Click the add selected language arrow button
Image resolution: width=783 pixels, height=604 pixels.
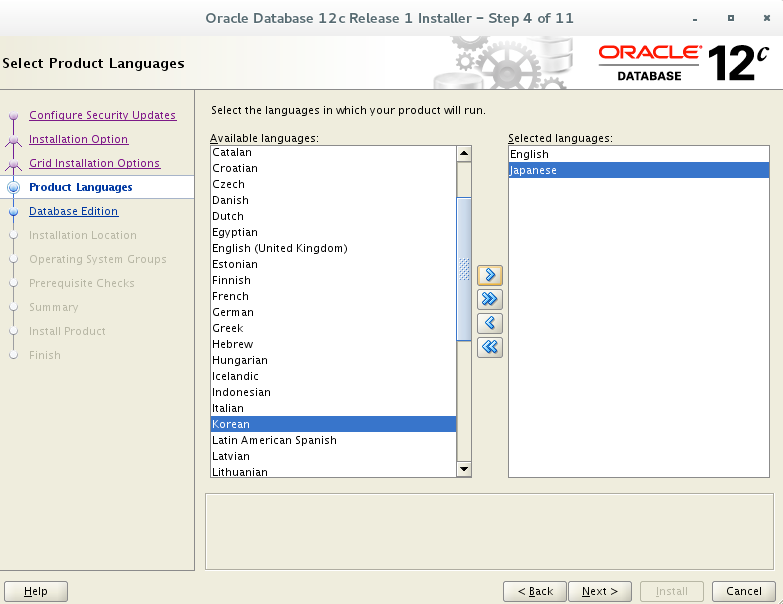point(490,275)
